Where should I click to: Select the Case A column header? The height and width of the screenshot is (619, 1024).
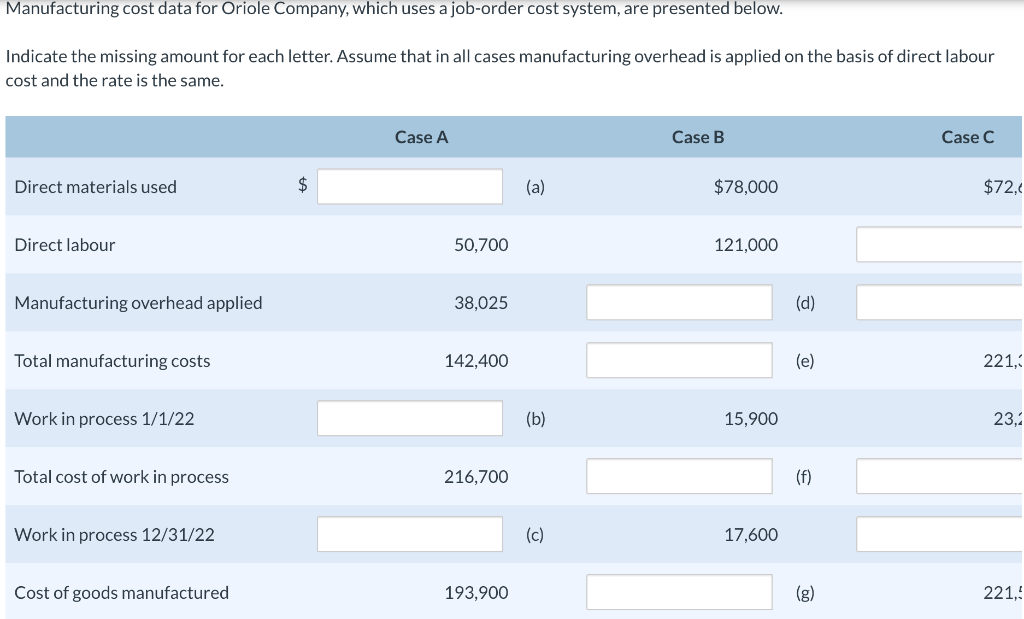point(420,137)
